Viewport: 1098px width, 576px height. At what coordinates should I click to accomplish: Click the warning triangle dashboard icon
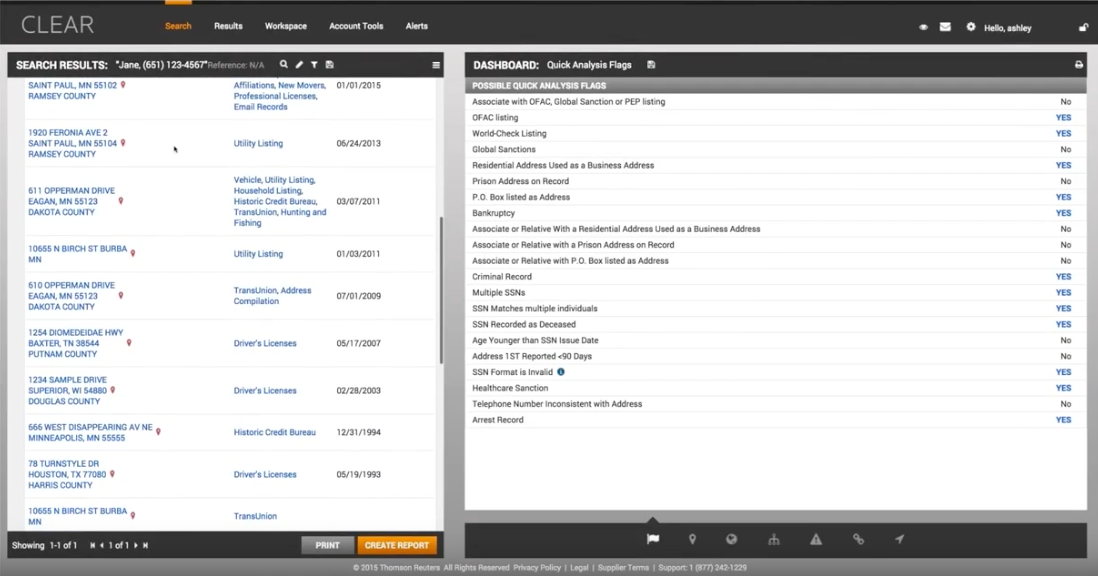pyautogui.click(x=816, y=540)
